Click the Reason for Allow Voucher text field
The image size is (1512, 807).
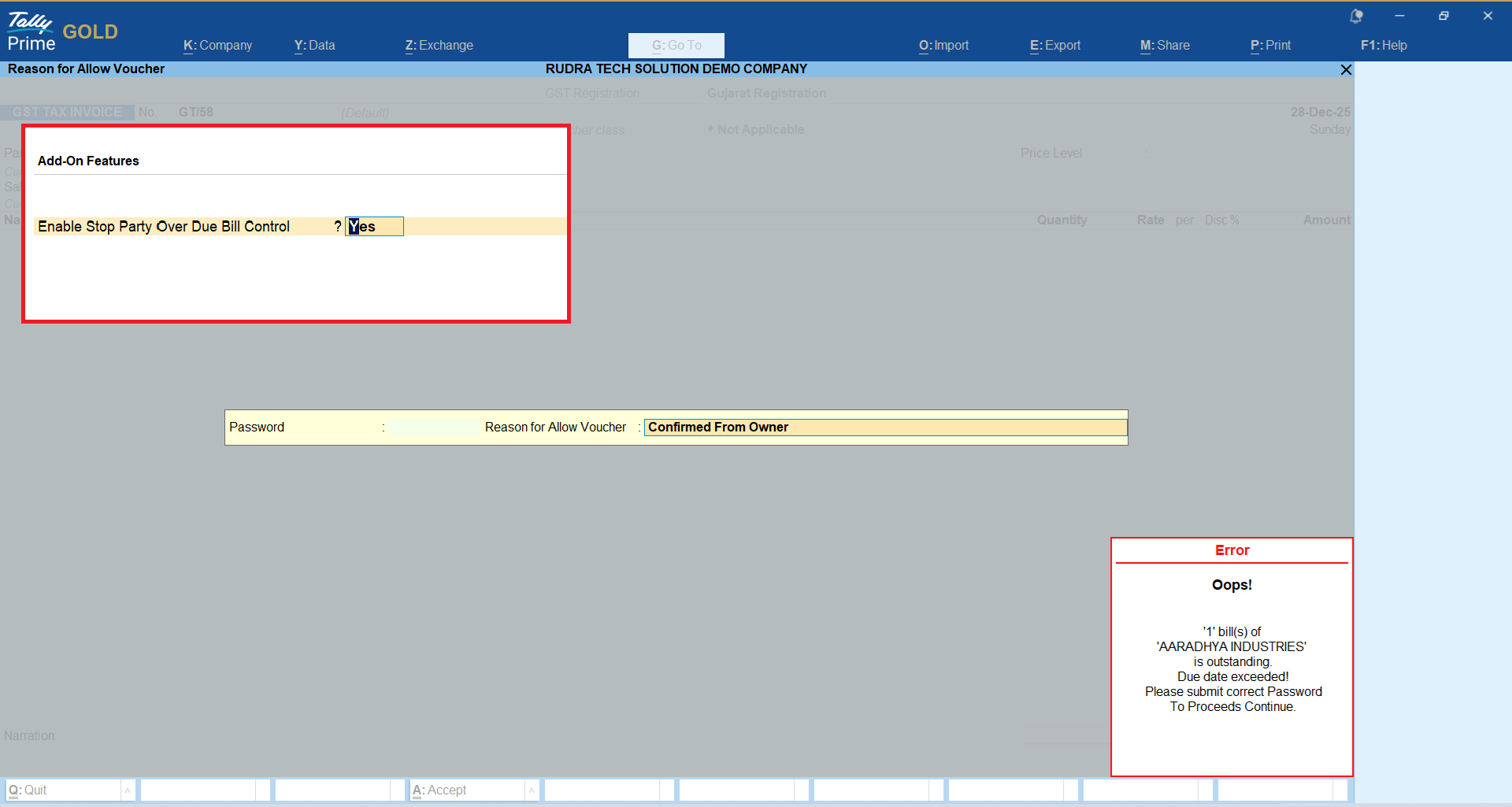pyautogui.click(x=884, y=428)
